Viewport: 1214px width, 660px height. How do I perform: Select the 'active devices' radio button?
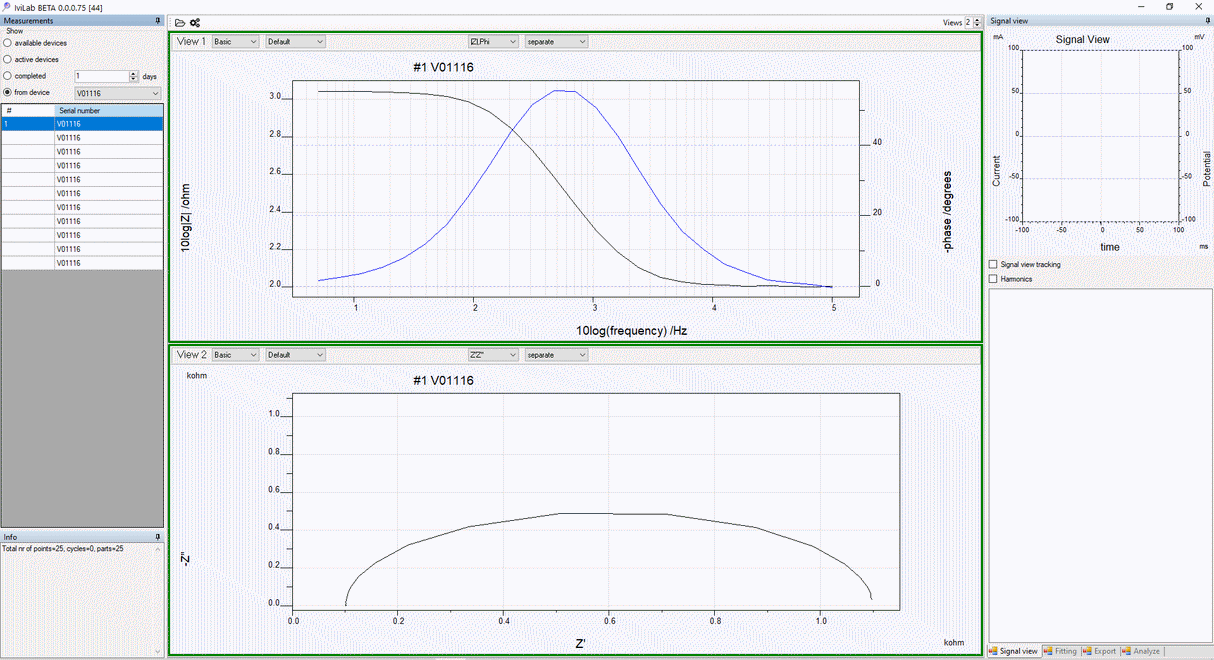(8, 60)
